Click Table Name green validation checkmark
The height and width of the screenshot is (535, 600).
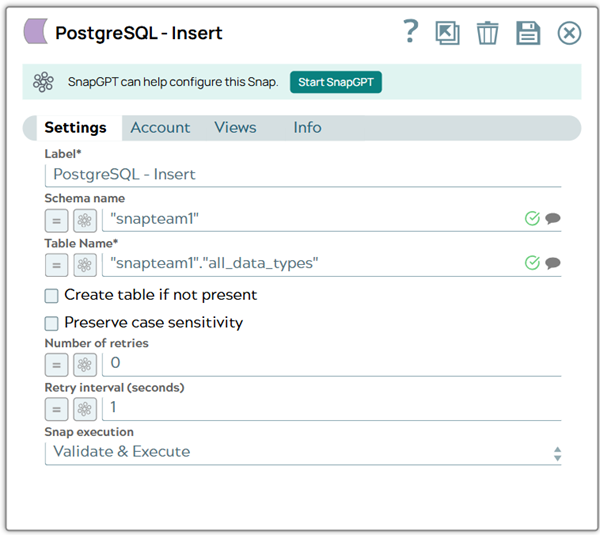pos(532,263)
